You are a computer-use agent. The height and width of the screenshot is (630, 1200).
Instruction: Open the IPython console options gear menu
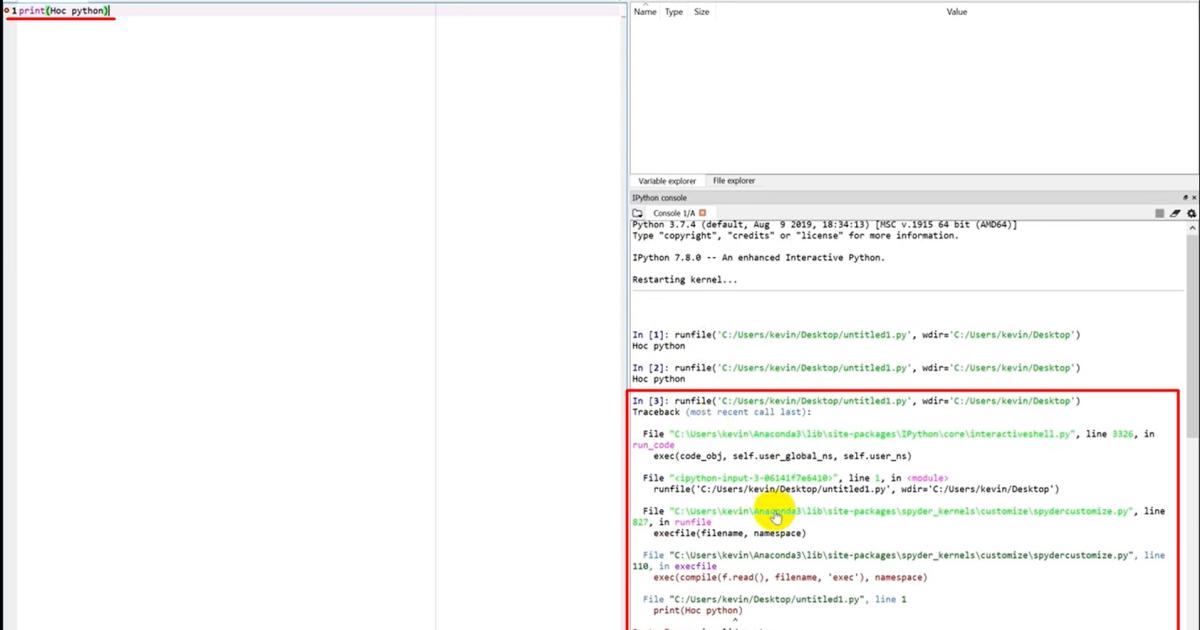(x=1191, y=213)
